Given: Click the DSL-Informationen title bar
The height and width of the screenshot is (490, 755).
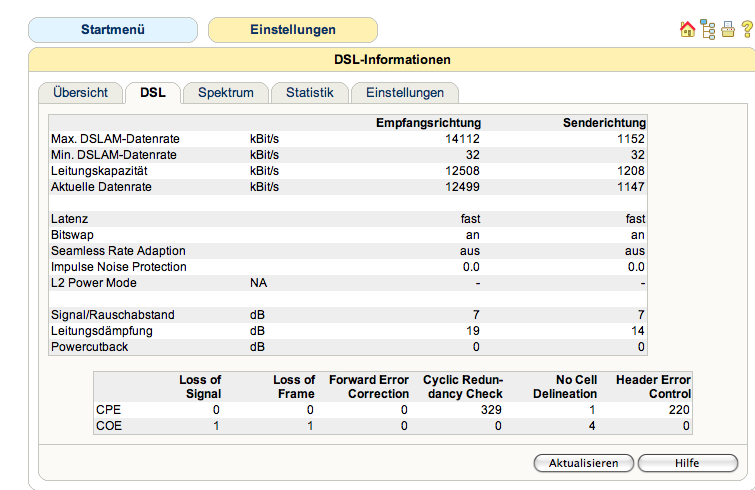Looking at the screenshot, I should [x=392, y=60].
